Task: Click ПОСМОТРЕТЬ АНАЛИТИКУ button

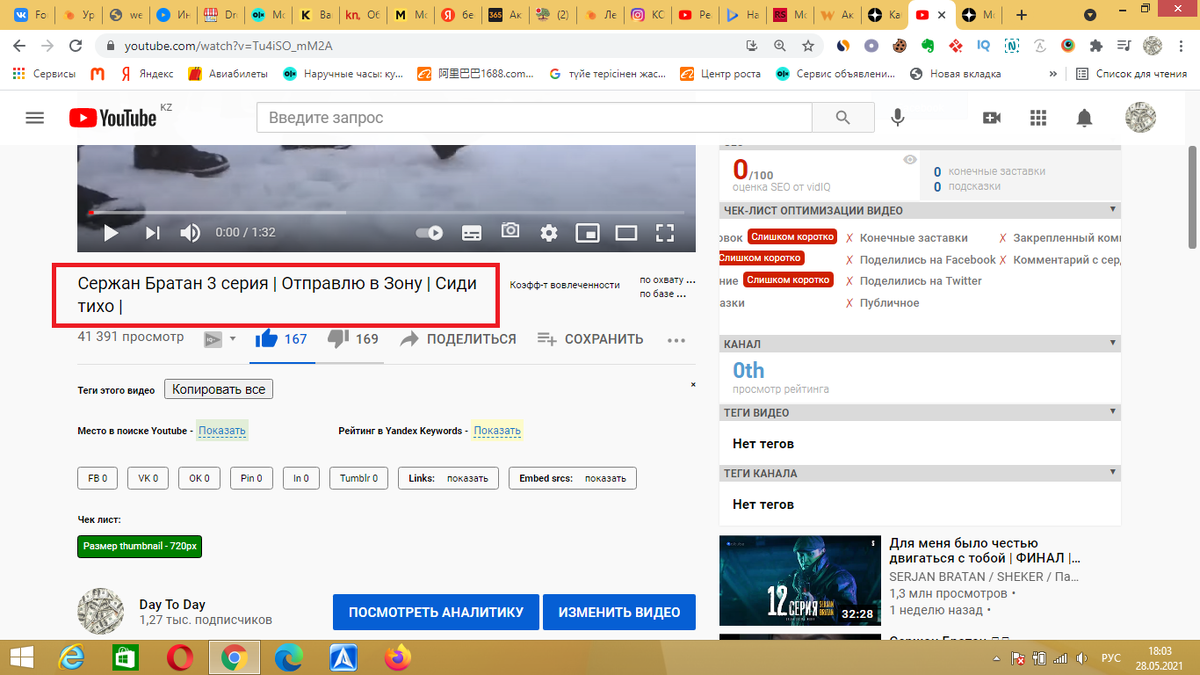Action: click(x=436, y=612)
